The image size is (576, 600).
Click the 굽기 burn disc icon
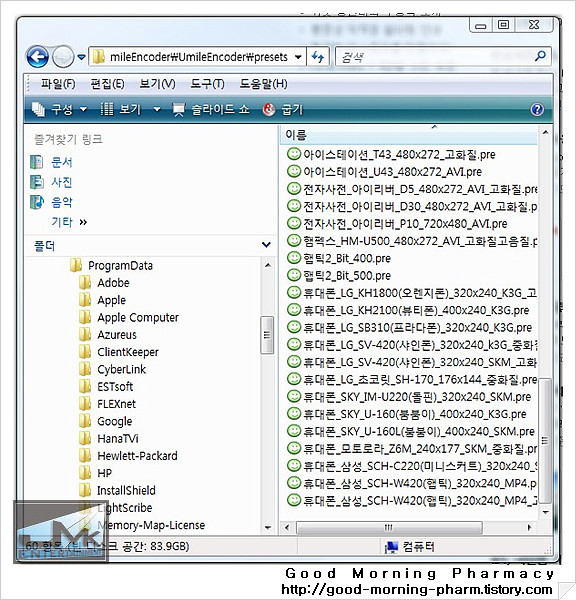269,109
